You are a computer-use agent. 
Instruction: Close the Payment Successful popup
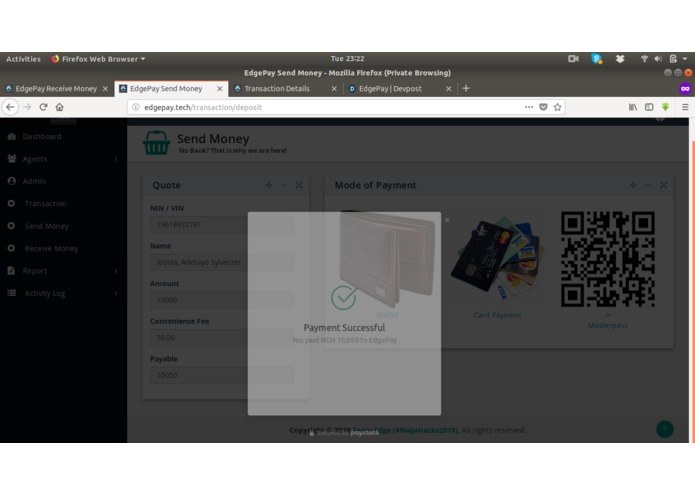447,220
